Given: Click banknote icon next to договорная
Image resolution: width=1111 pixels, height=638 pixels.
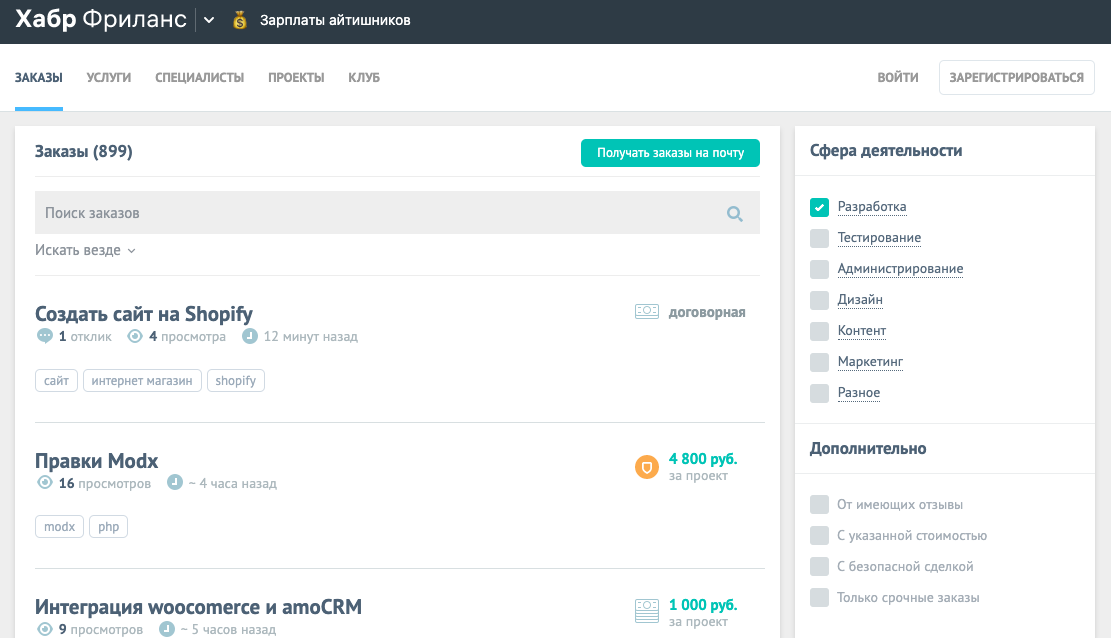Looking at the screenshot, I should coord(647,312).
